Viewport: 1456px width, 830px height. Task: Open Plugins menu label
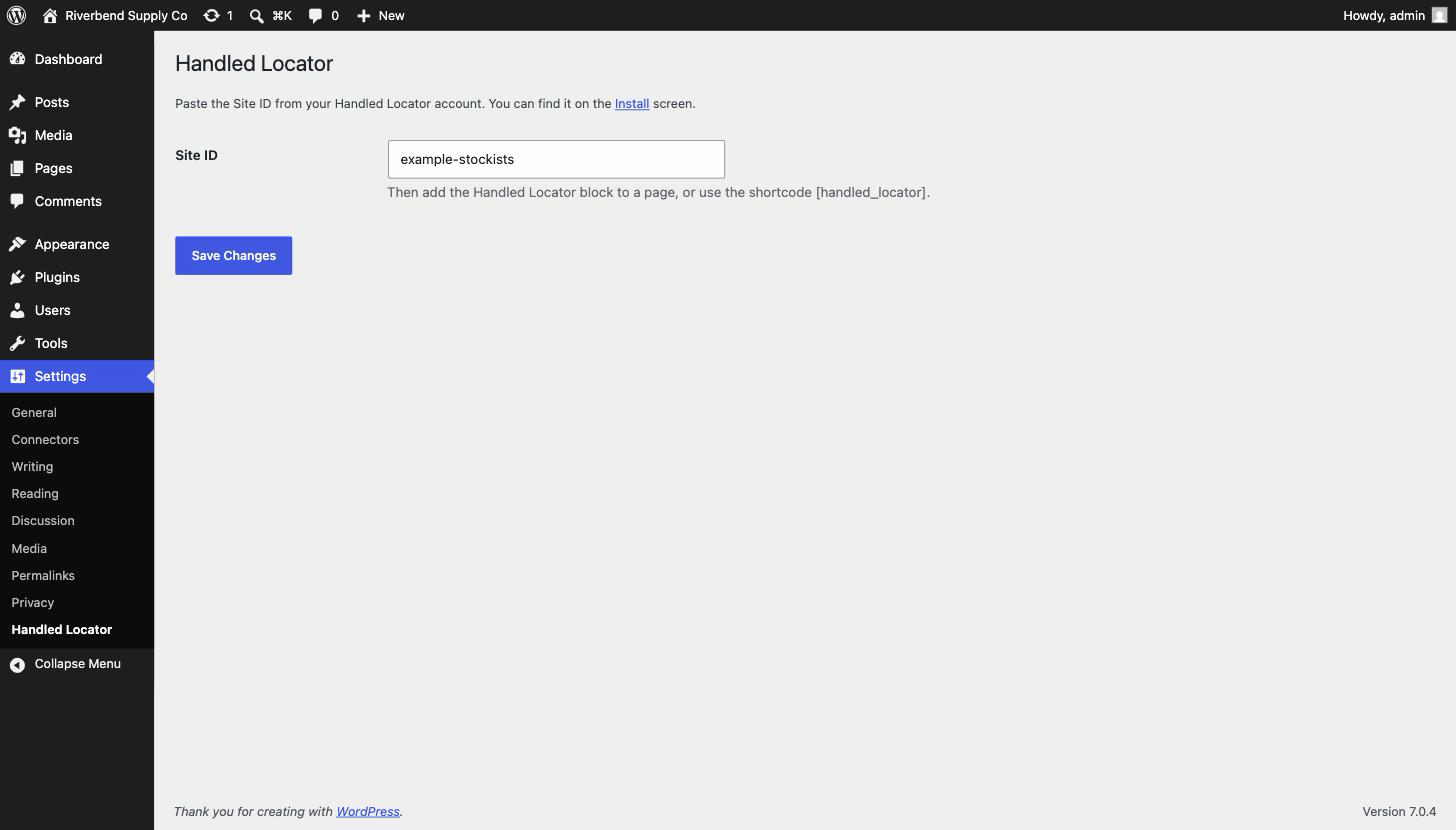click(x=57, y=277)
